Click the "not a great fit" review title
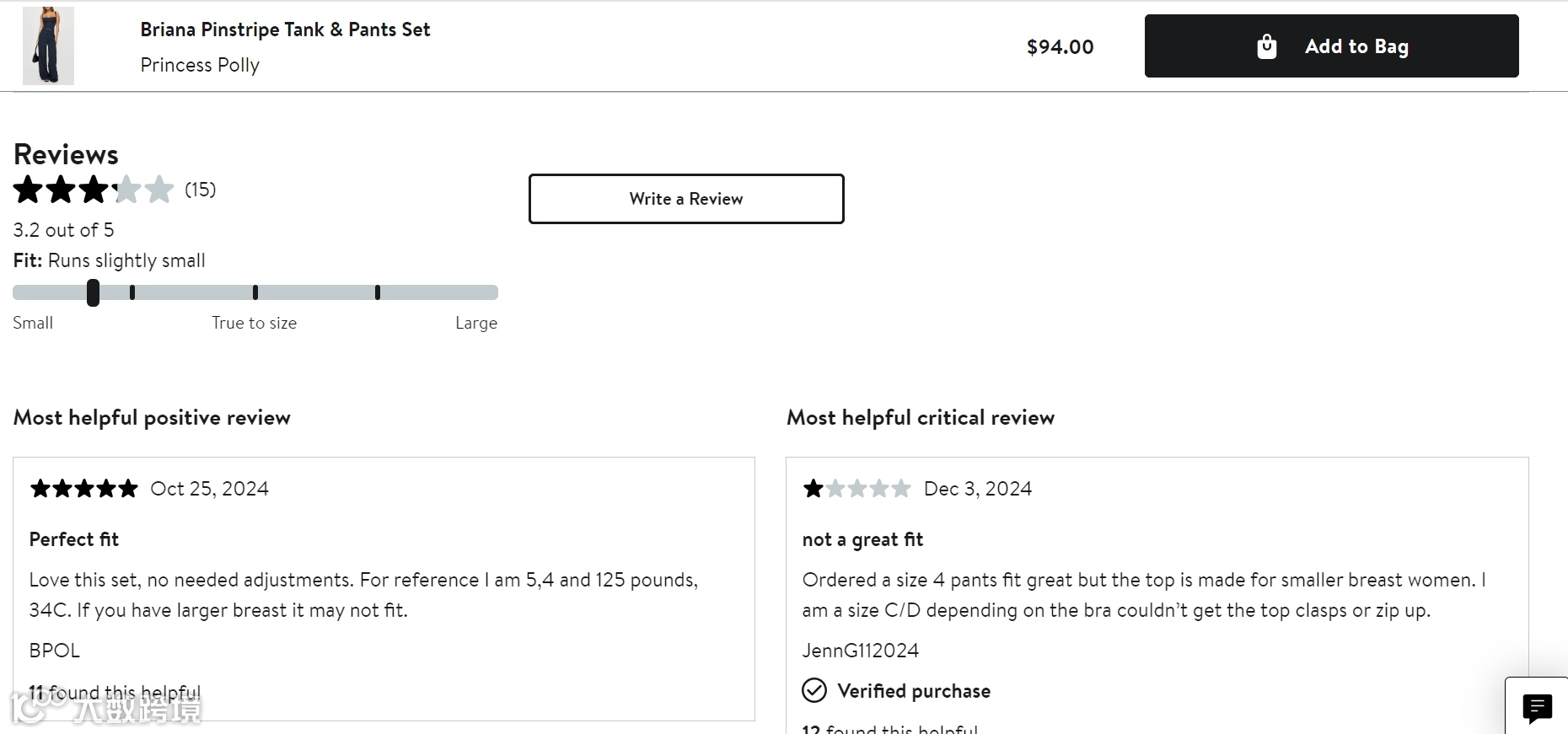The height and width of the screenshot is (734, 1568). [862, 539]
